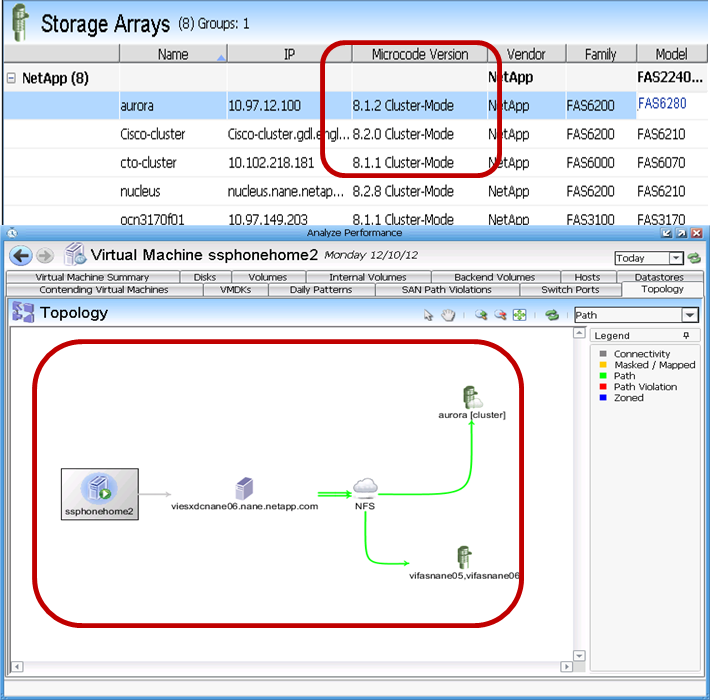Click the Virtual Machine title icon
Screen dimensions: 710x700
pos(75,254)
